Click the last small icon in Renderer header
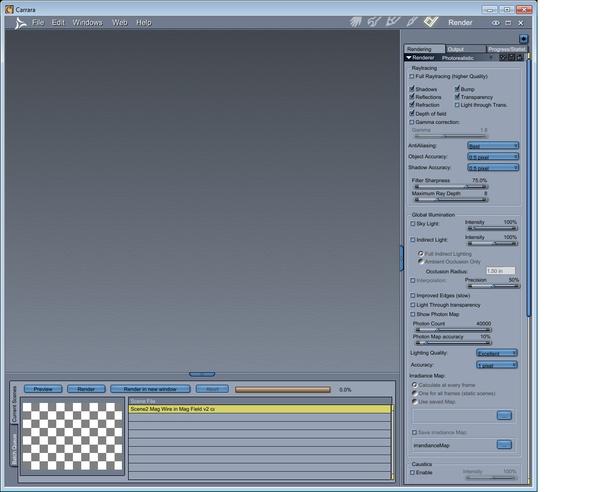600x492 pixels. point(520,57)
